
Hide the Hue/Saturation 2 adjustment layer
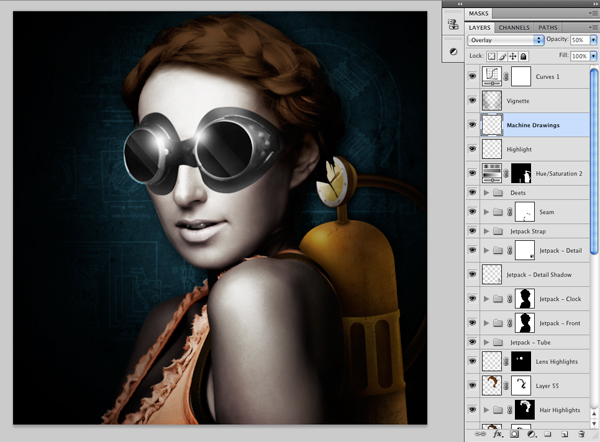(x=473, y=173)
